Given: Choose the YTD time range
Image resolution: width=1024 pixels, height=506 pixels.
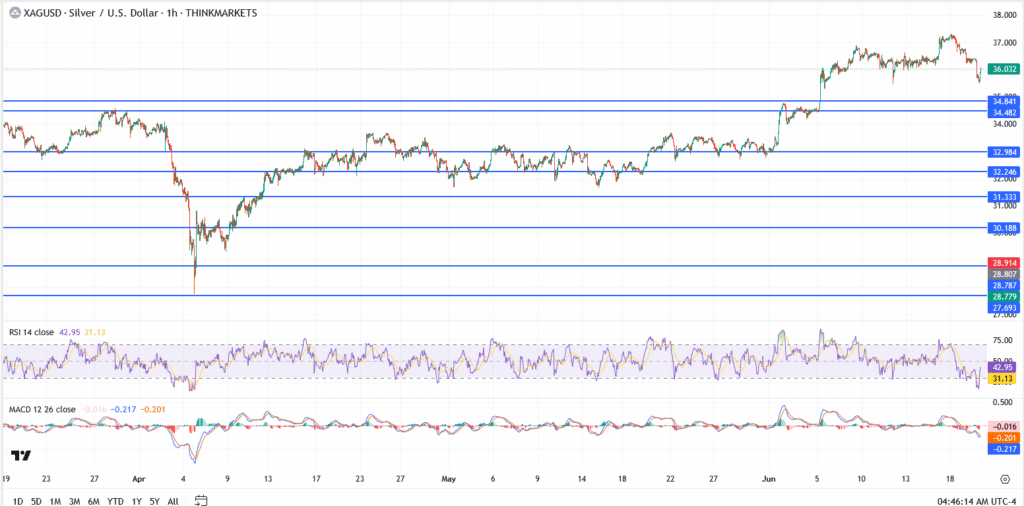Looking at the screenshot, I should coord(116,500).
